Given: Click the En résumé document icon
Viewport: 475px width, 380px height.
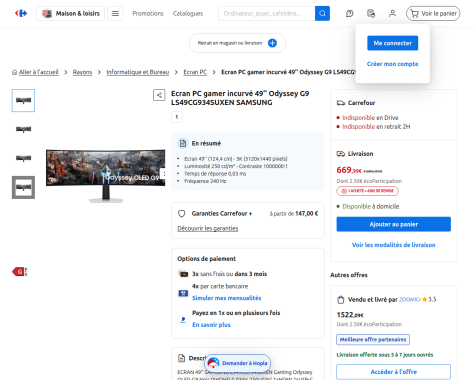Looking at the screenshot, I should click(183, 143).
